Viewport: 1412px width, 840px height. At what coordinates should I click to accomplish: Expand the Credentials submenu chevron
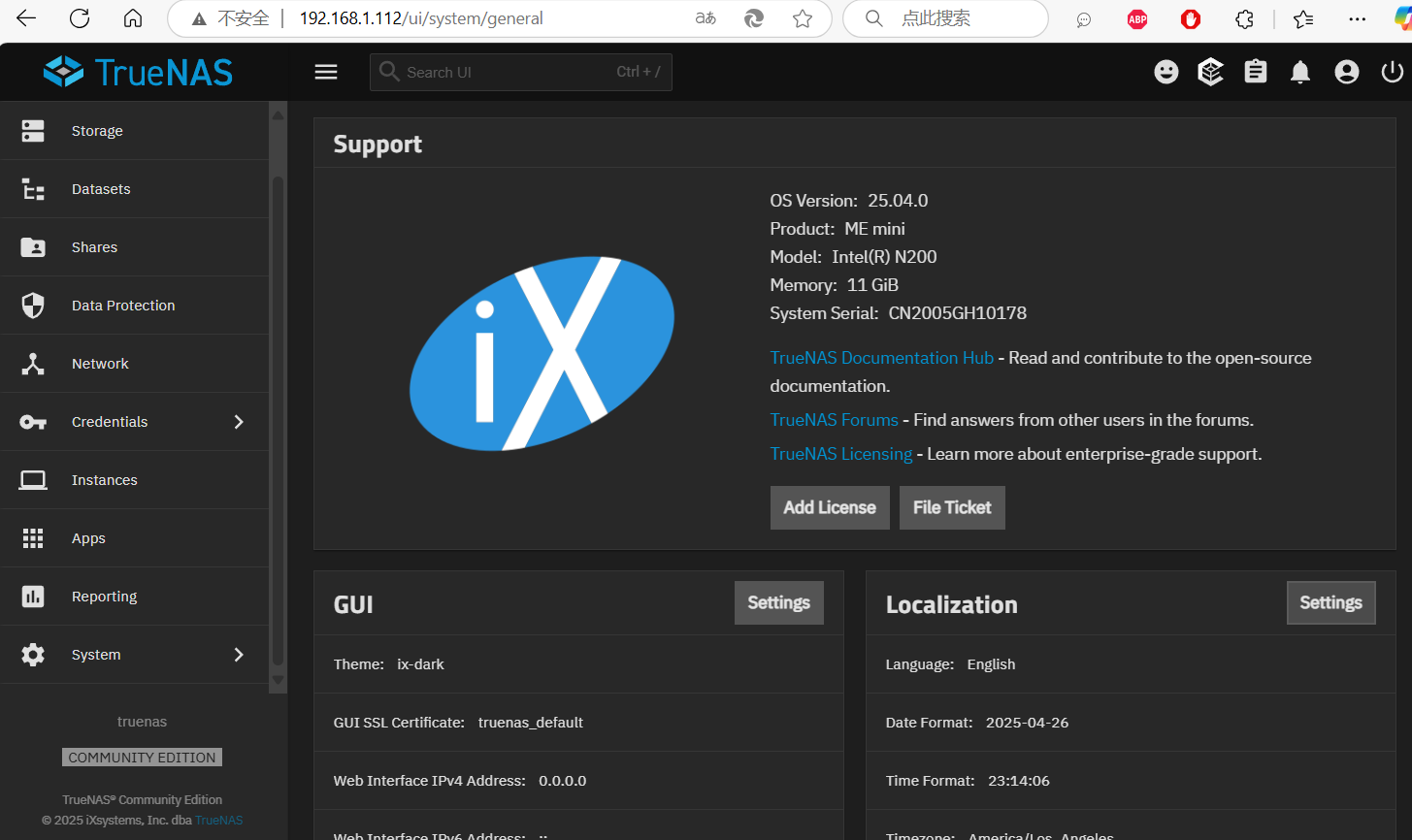coord(239,422)
